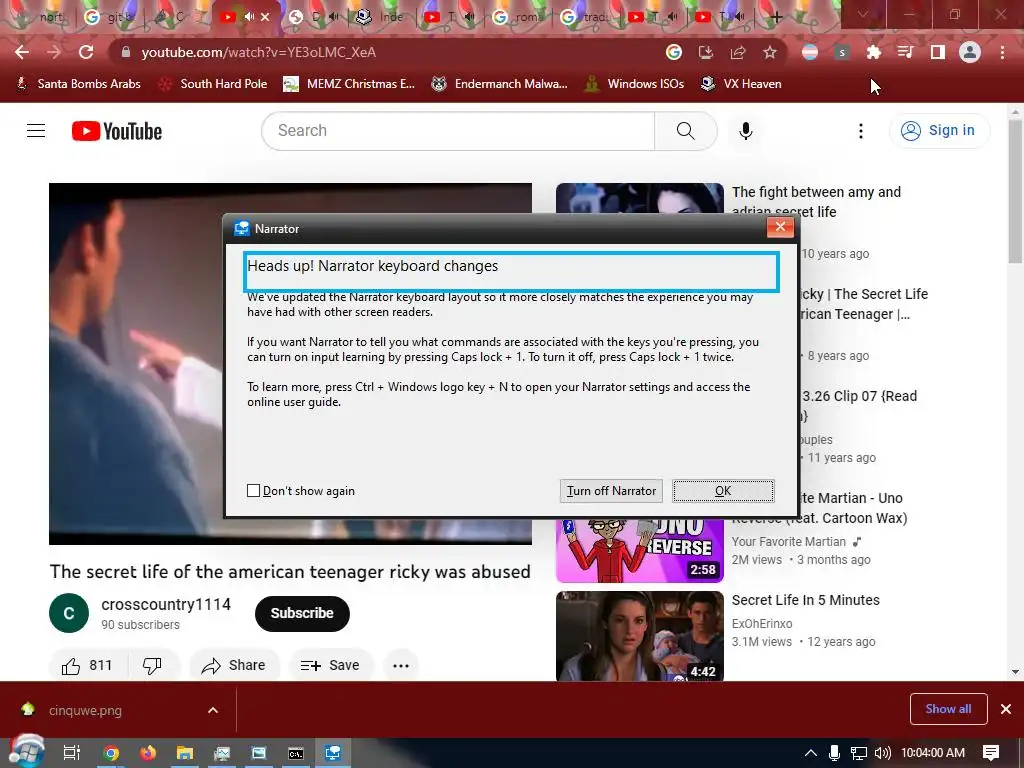Check Don't show again in Narrator dialog

[253, 490]
